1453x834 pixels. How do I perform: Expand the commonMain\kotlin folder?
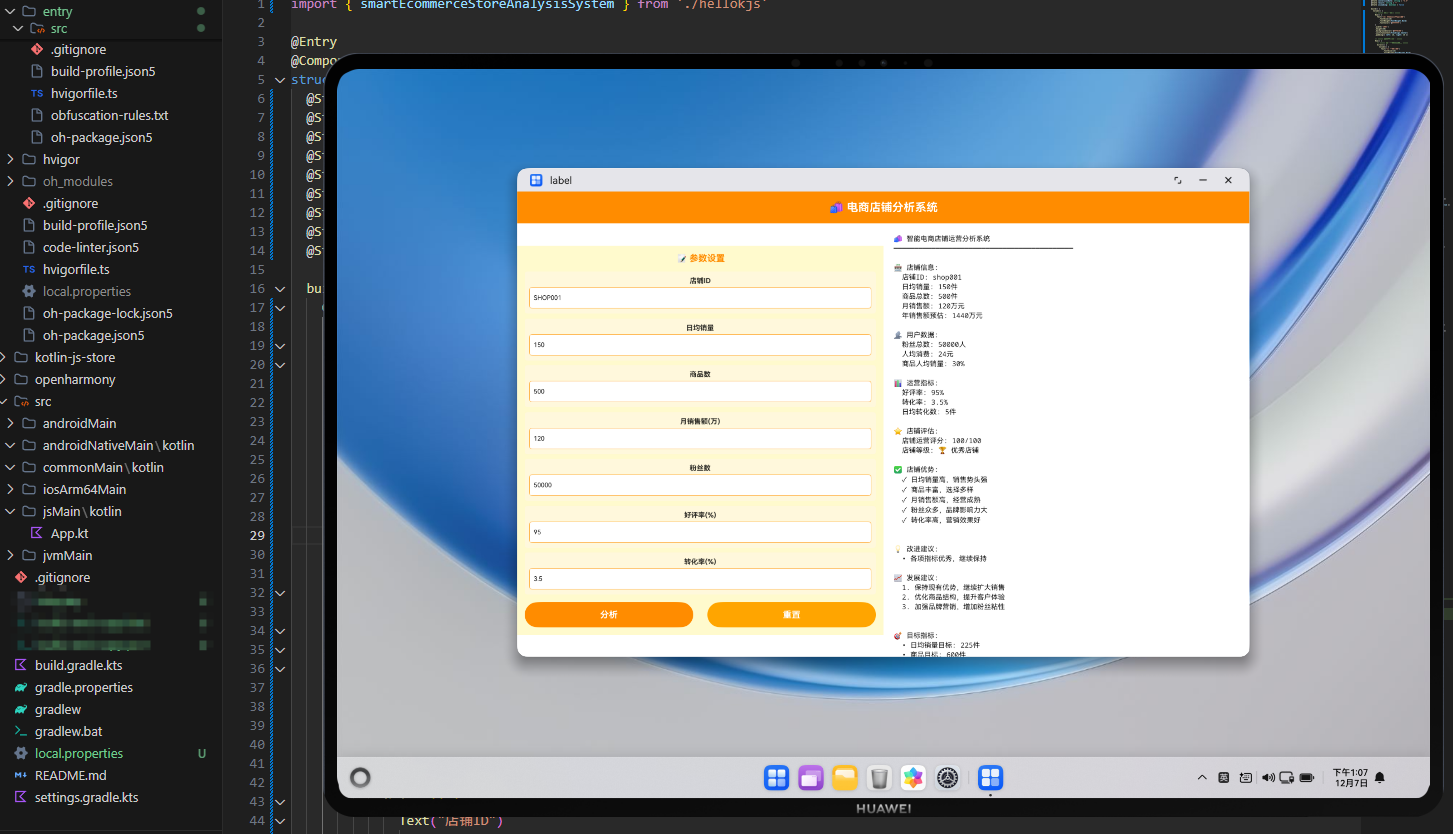click(x=11, y=467)
